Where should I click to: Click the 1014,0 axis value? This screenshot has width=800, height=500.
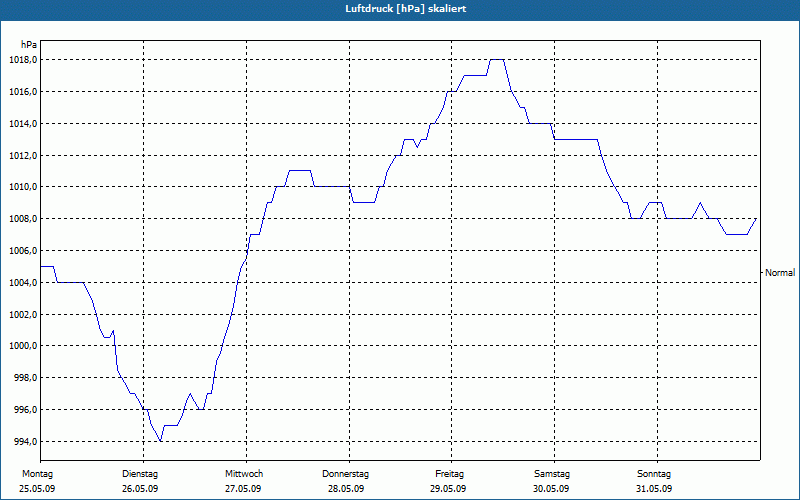[x=22, y=124]
